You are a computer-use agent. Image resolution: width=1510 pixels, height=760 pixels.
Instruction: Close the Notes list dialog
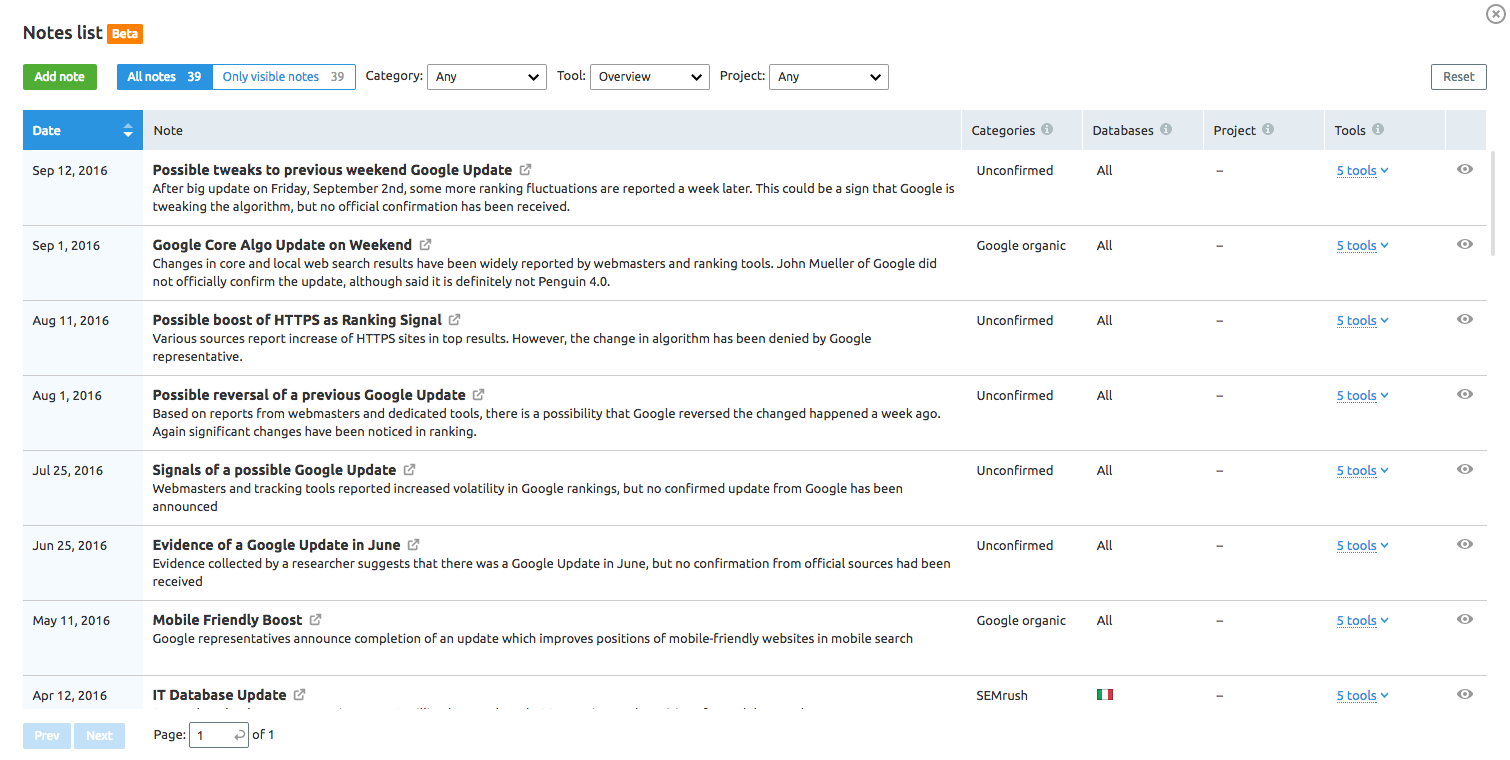[x=1495, y=14]
